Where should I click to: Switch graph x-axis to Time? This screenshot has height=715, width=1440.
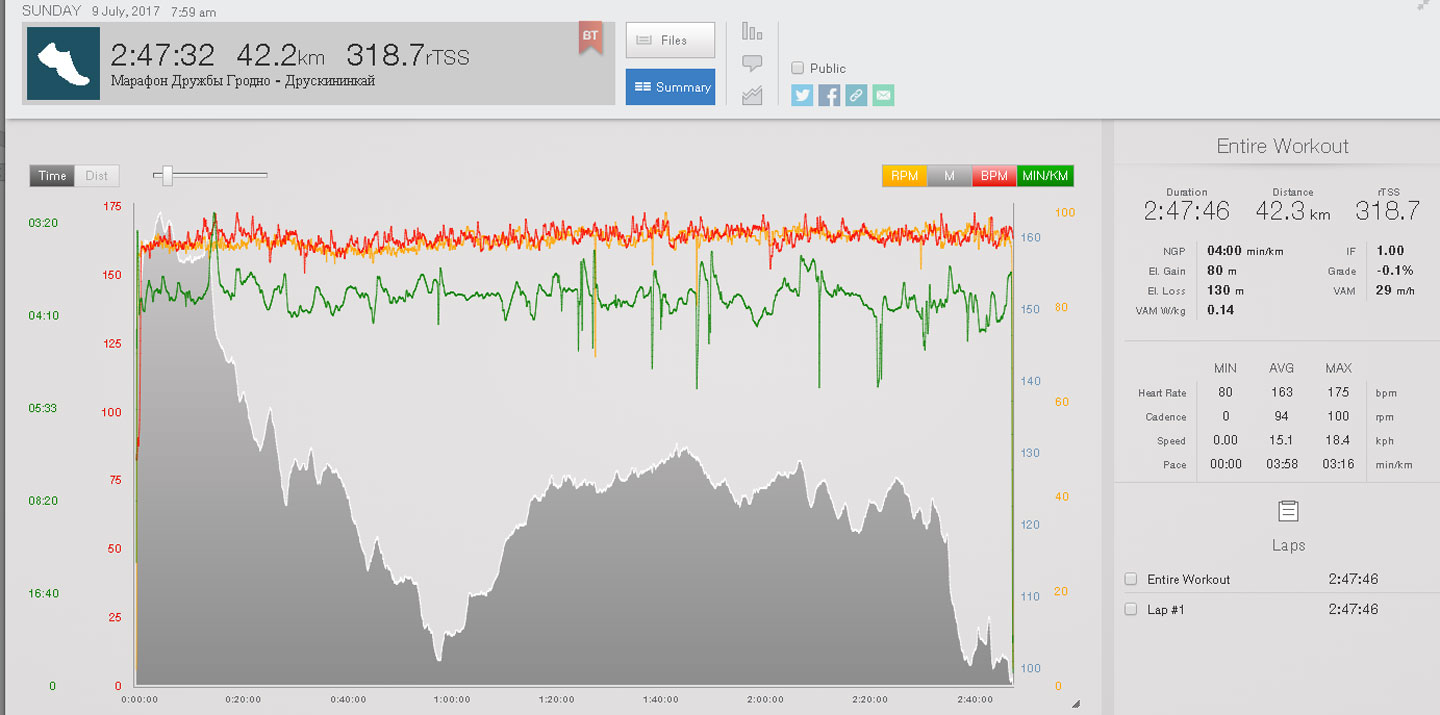coord(52,176)
